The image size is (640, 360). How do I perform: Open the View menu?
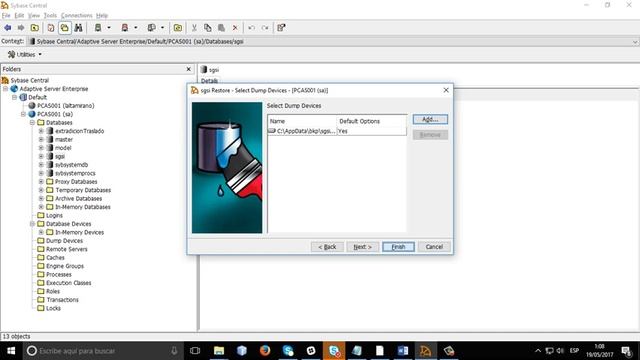(x=34, y=16)
